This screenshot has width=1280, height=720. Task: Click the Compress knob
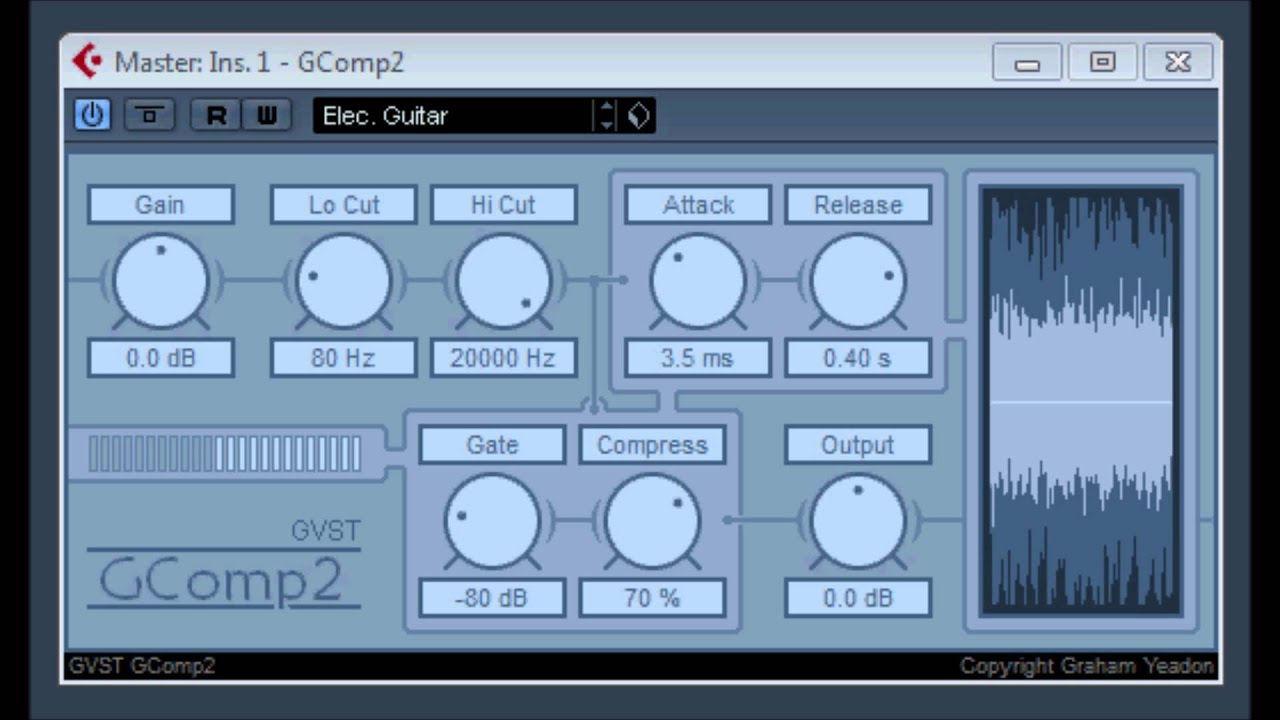coord(652,521)
